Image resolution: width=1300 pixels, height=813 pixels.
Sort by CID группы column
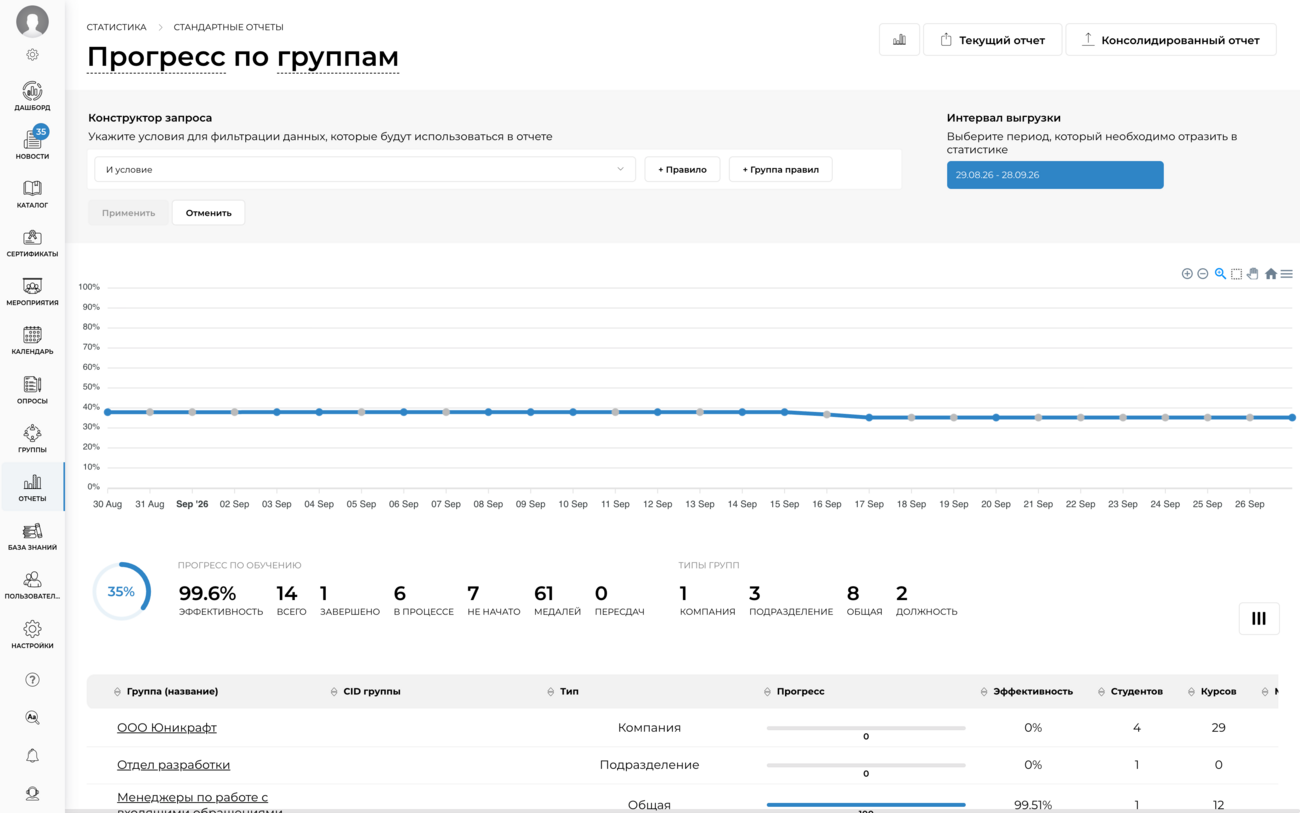pyautogui.click(x=371, y=691)
